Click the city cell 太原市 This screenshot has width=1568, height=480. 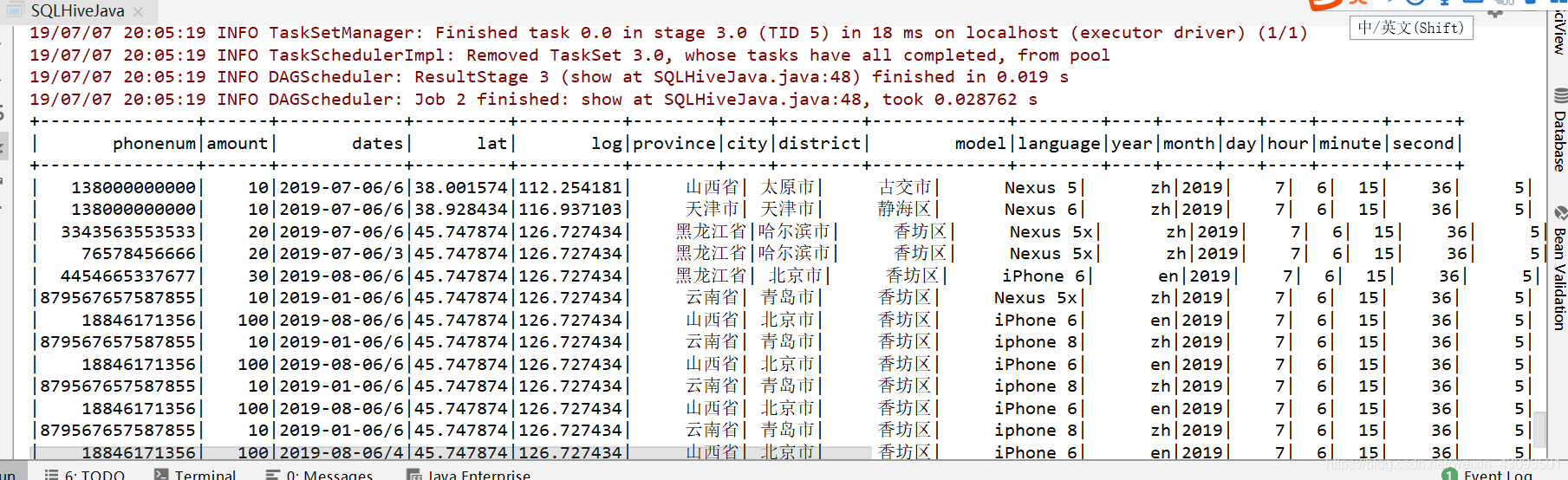point(787,188)
